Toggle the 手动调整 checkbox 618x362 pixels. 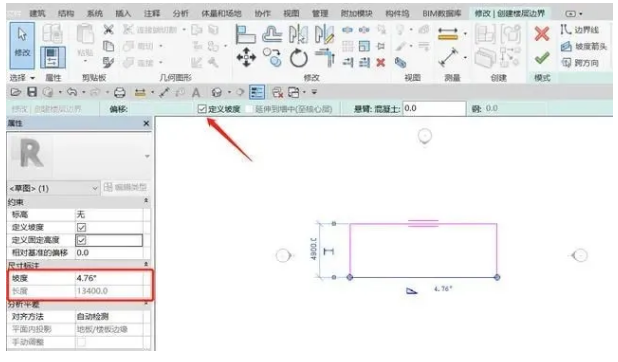82,342
